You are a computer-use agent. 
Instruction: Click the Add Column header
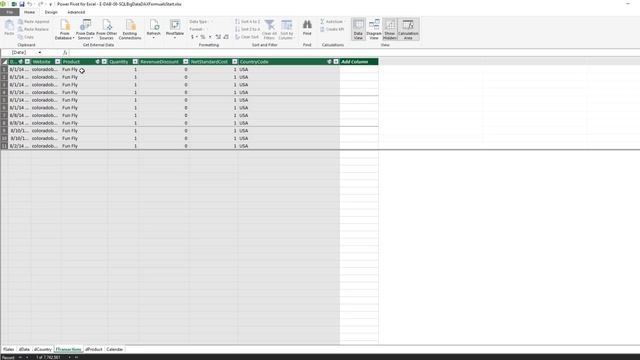359,62
